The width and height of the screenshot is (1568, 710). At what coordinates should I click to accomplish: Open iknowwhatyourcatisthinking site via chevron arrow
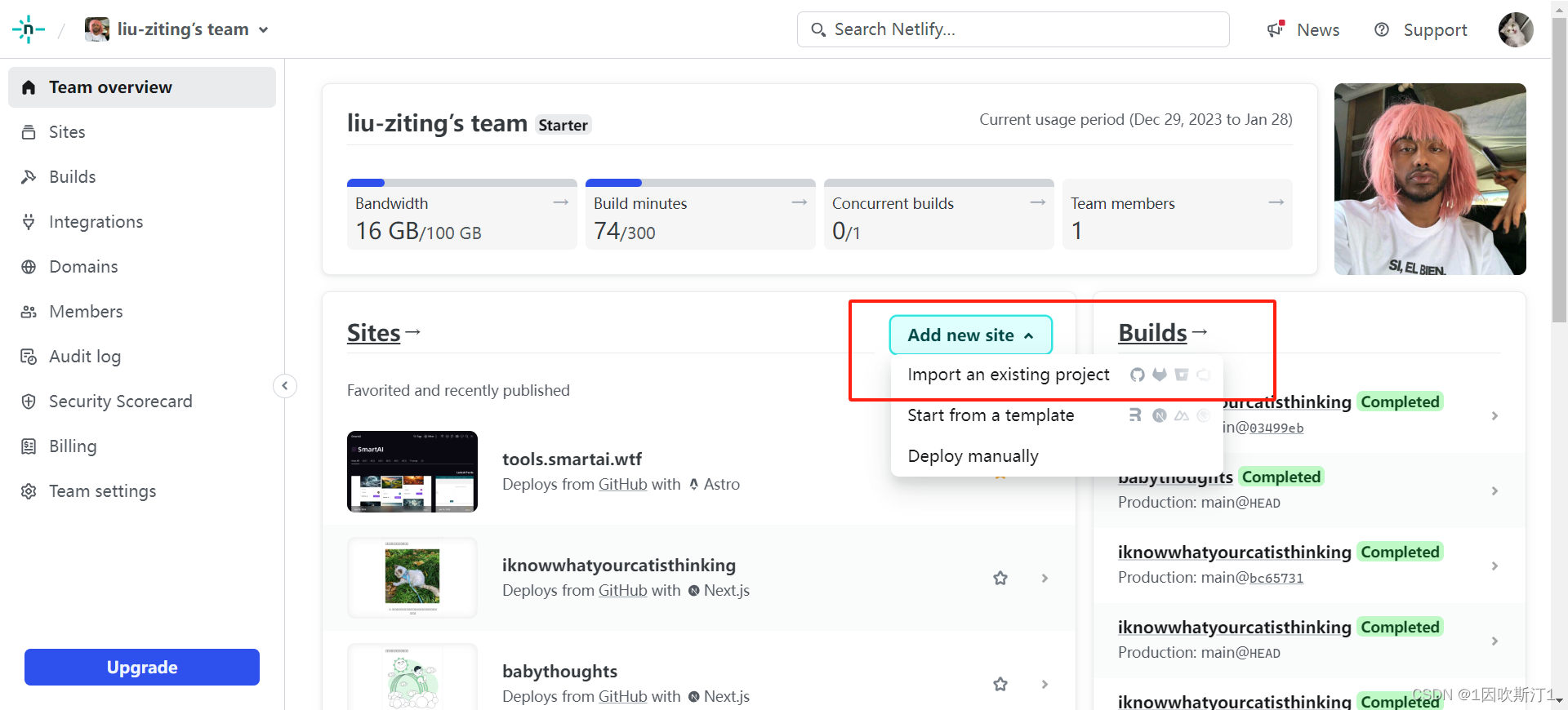pyautogui.click(x=1045, y=578)
